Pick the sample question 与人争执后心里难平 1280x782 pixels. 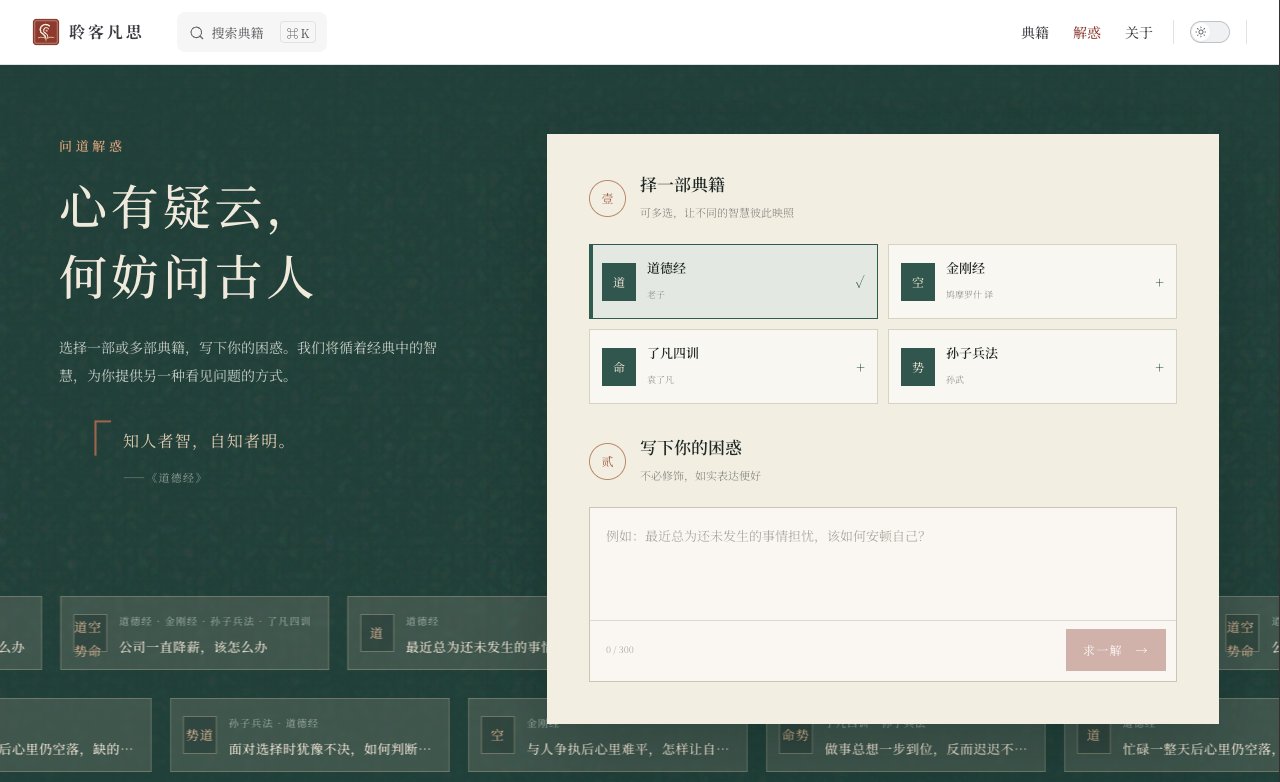point(606,735)
